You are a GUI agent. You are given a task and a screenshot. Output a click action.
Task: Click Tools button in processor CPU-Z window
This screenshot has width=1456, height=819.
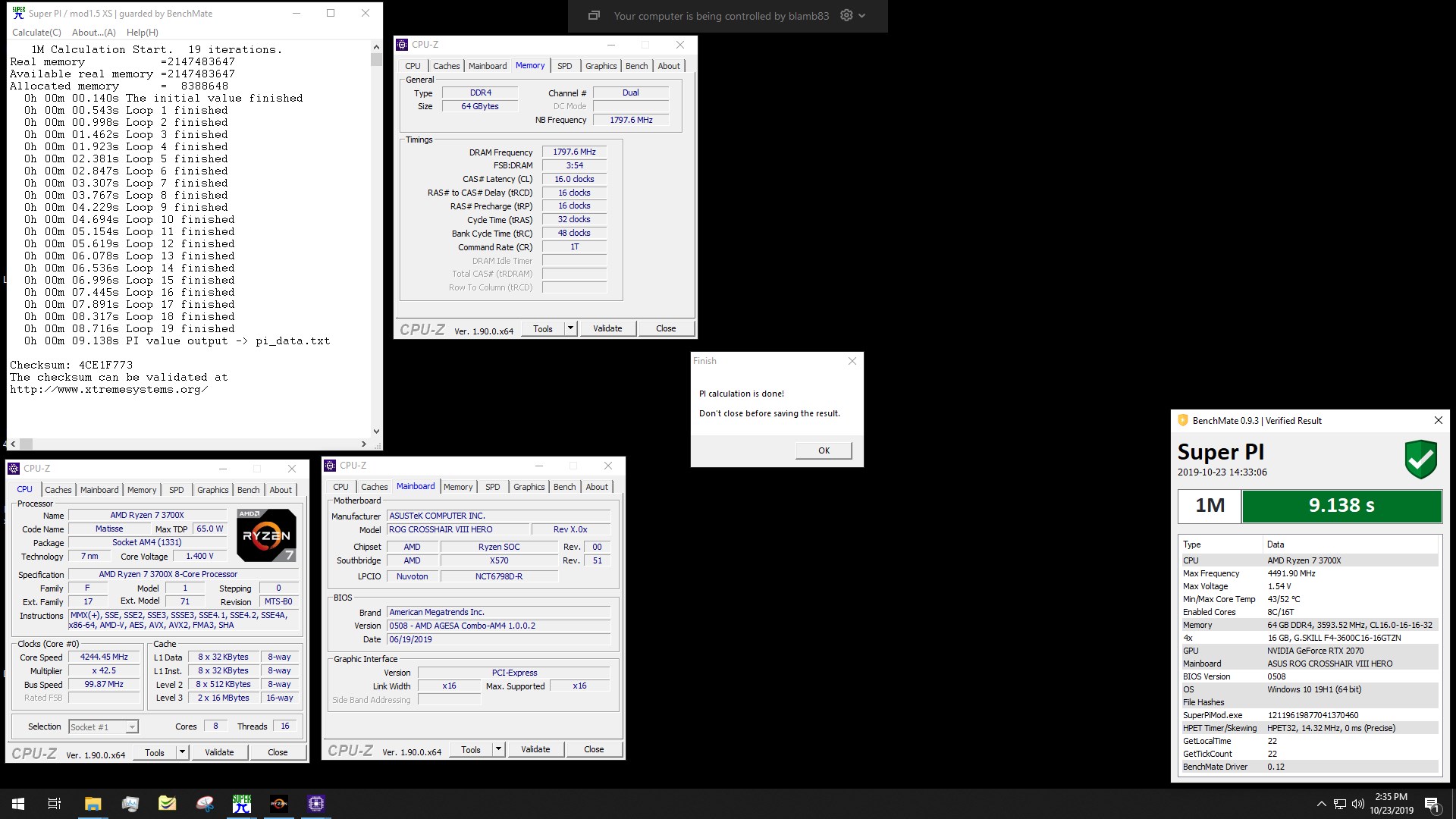pyautogui.click(x=155, y=752)
